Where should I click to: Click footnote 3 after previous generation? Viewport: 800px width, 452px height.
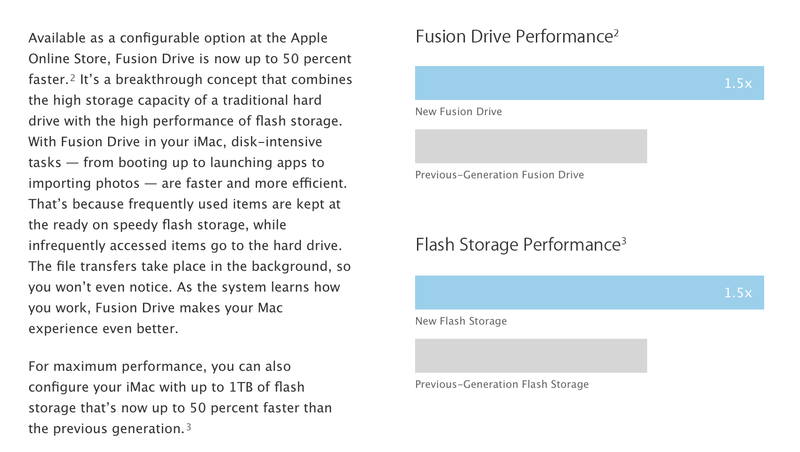189,427
